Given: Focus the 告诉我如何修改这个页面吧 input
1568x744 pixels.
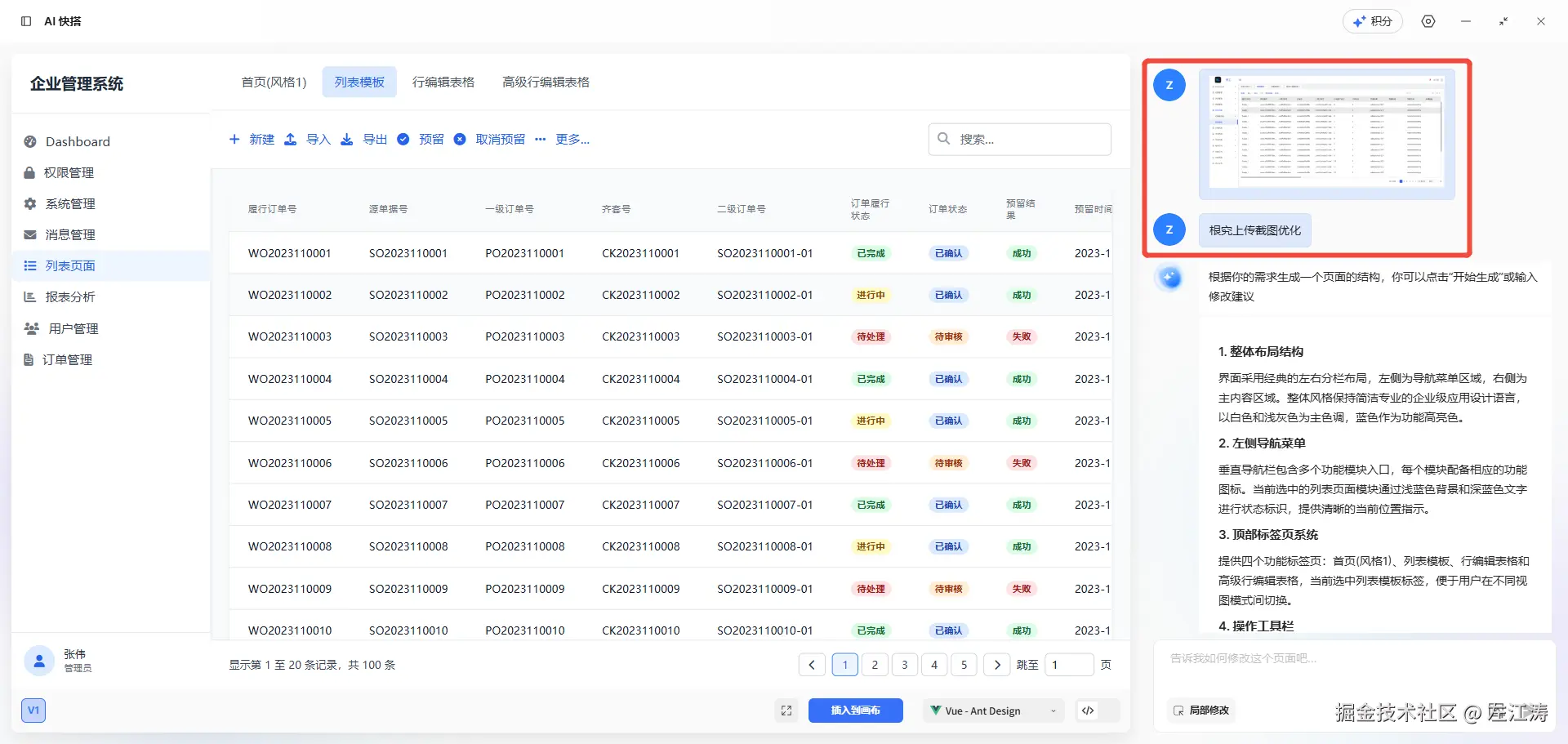Looking at the screenshot, I should coord(1354,658).
